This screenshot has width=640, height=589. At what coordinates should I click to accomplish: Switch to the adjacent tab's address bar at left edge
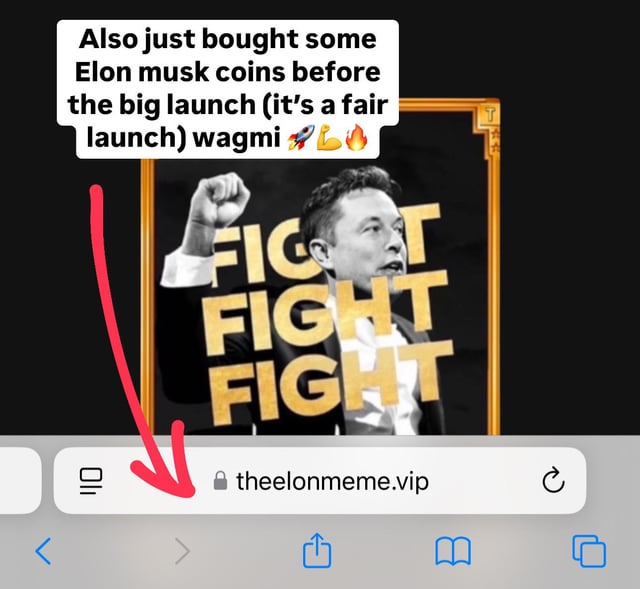(20, 480)
